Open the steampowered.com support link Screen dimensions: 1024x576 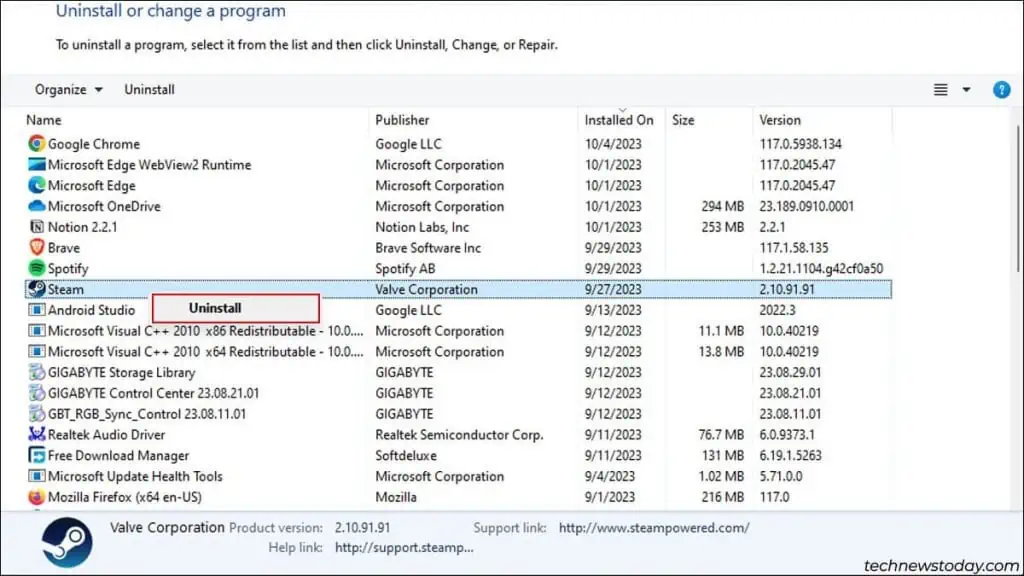click(654, 528)
